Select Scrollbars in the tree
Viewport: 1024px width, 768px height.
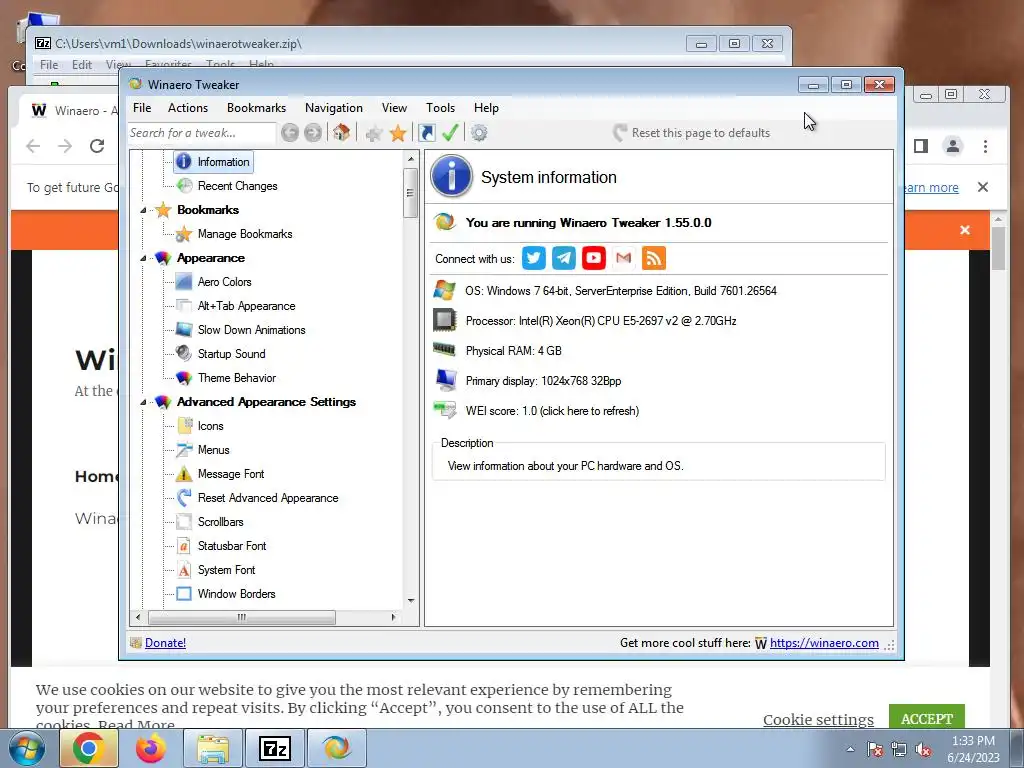tap(221, 522)
